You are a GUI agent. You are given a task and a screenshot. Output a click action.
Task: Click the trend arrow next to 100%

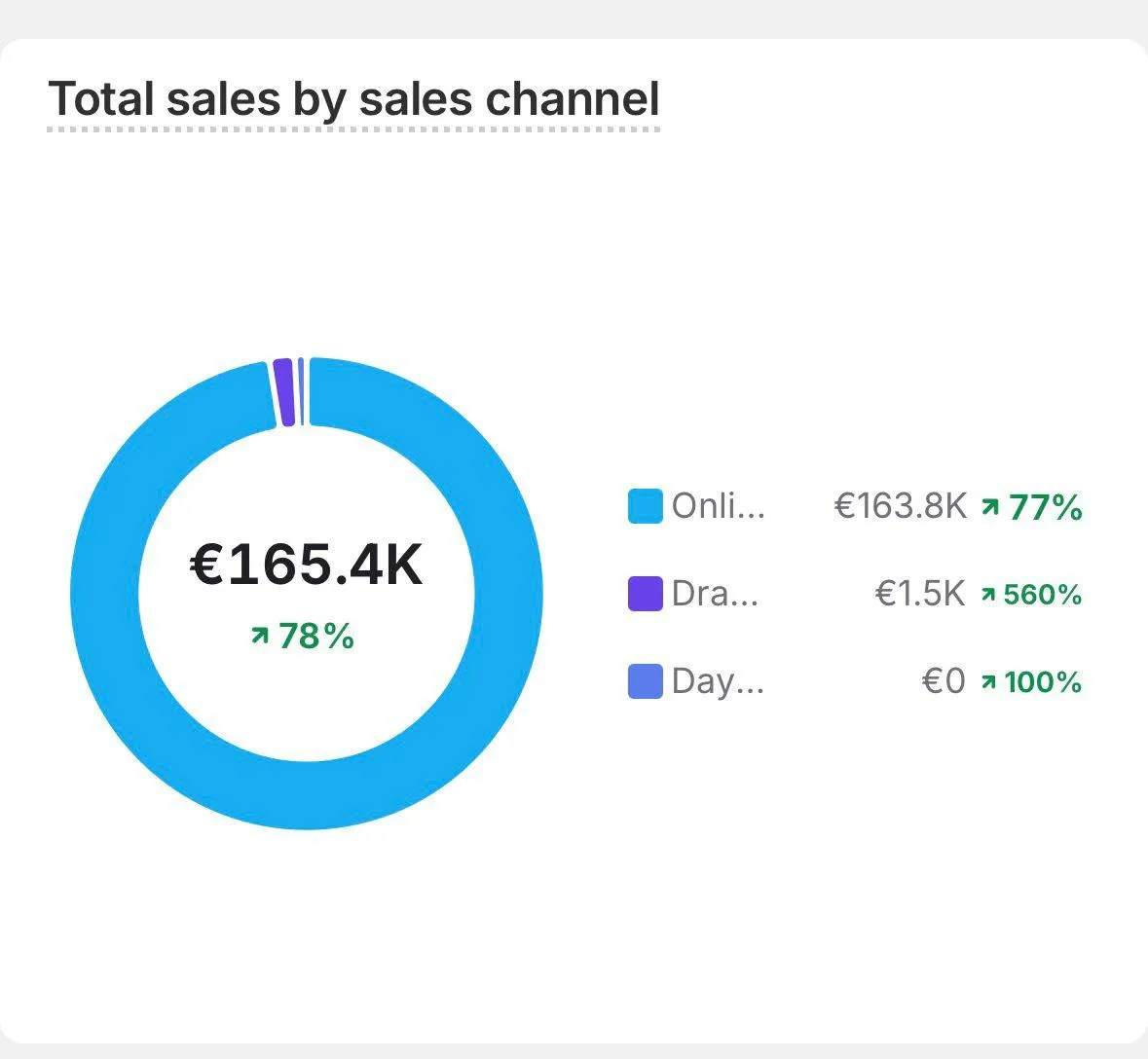pos(988,681)
